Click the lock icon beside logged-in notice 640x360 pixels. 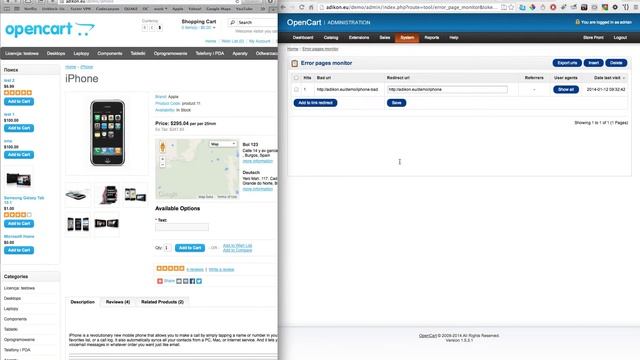(578, 22)
